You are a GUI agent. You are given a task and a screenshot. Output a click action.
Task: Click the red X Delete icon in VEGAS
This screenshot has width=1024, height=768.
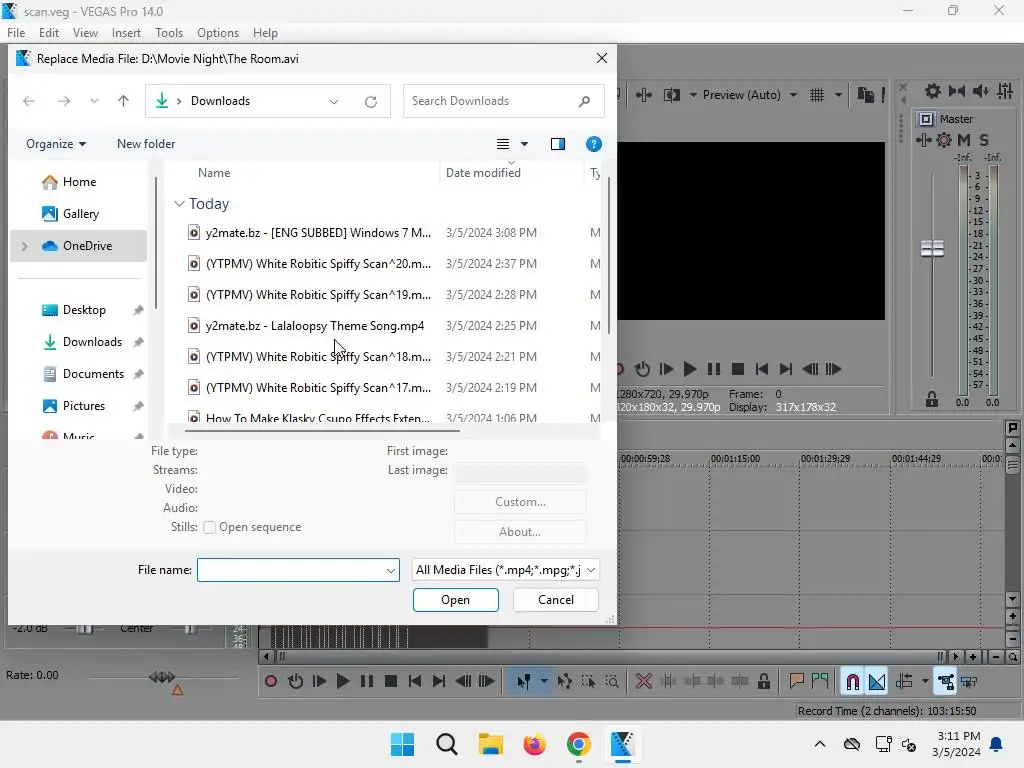[644, 682]
